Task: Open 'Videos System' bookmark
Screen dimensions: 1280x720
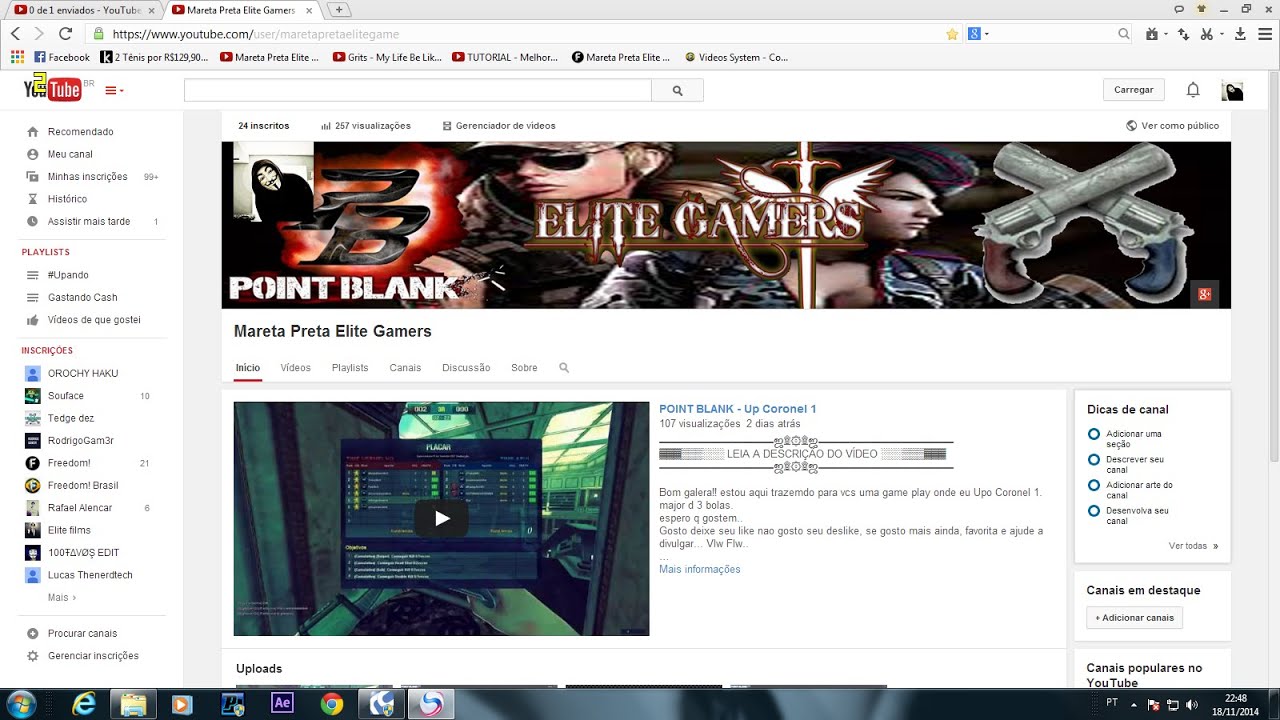Action: (736, 57)
